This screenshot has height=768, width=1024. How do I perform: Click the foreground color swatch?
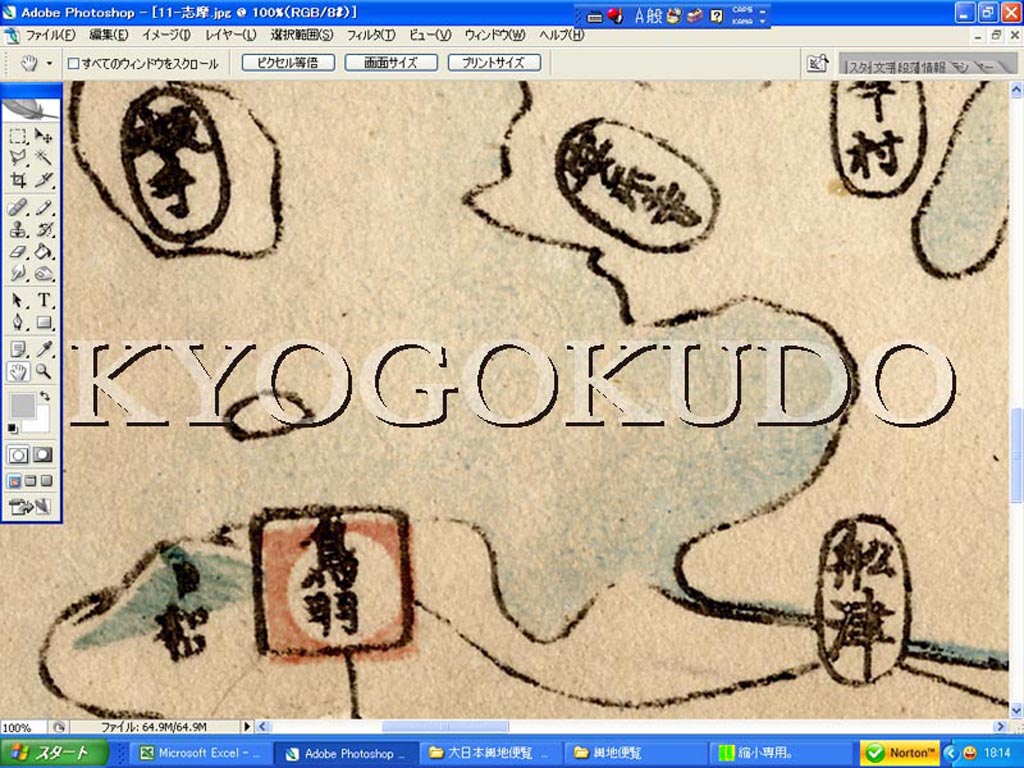click(x=22, y=406)
